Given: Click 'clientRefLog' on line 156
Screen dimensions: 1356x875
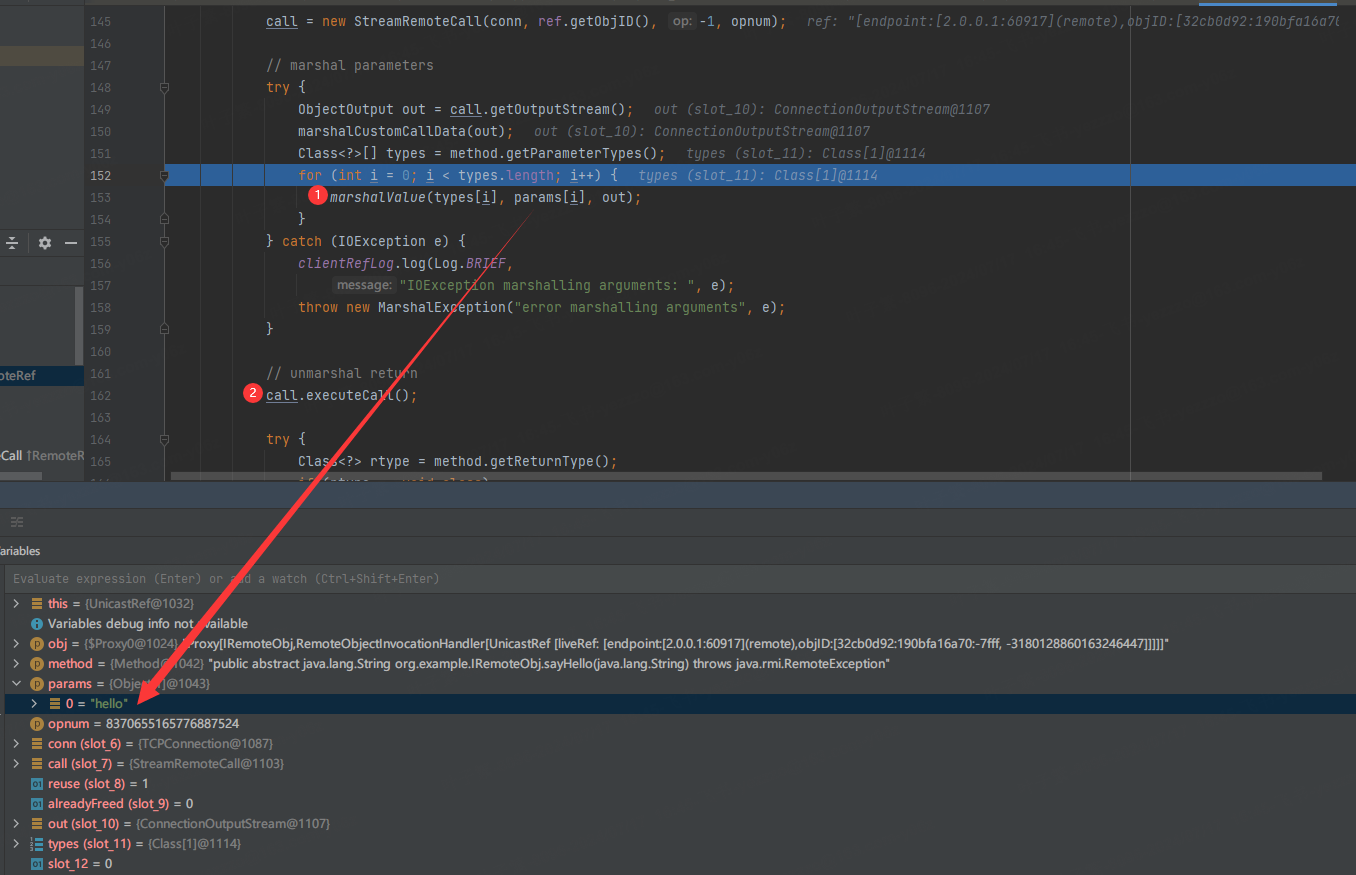Looking at the screenshot, I should click(x=345, y=264).
